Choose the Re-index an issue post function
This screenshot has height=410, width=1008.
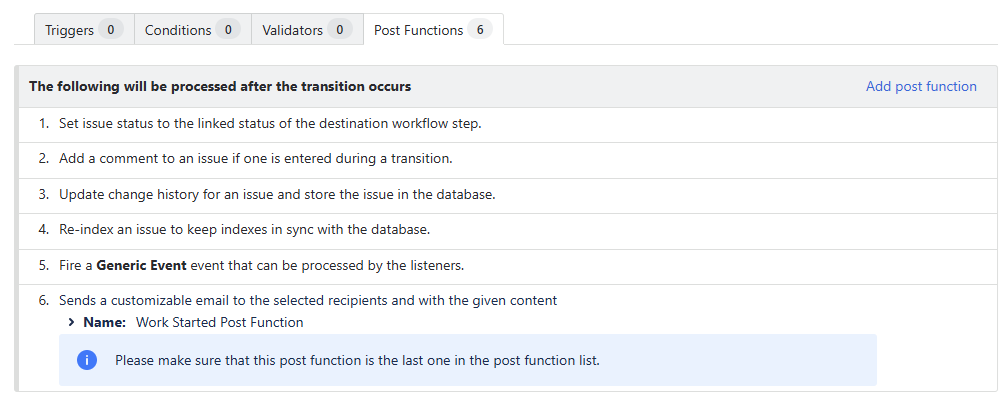coord(244,229)
